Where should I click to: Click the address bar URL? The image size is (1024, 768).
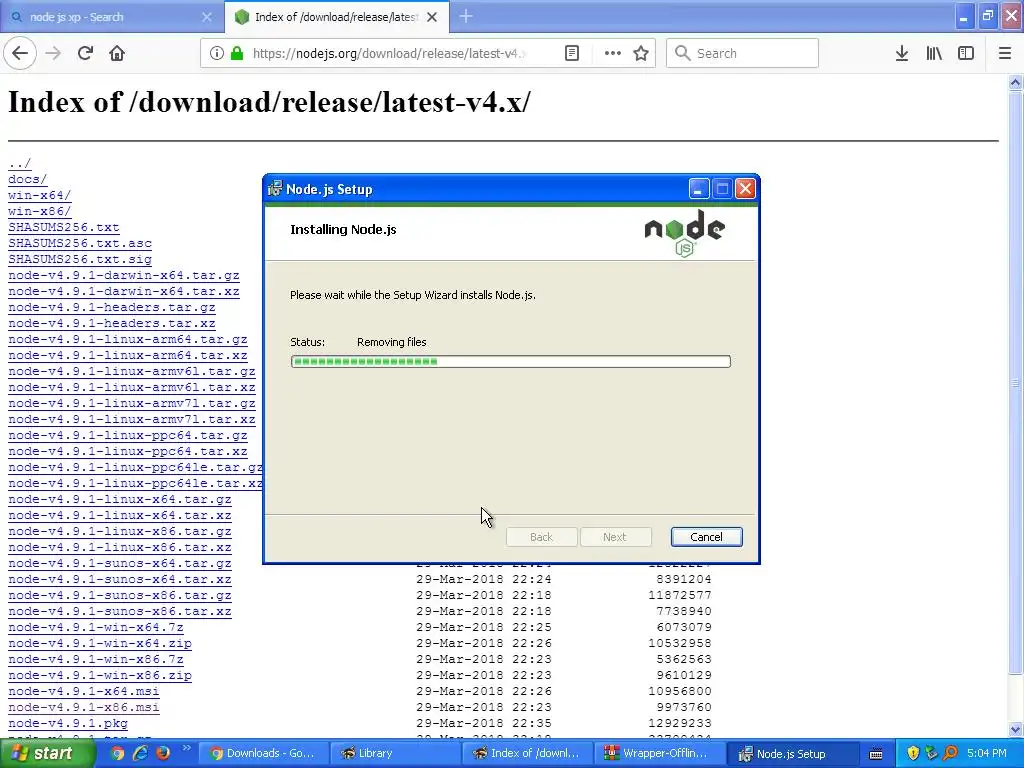tap(389, 53)
